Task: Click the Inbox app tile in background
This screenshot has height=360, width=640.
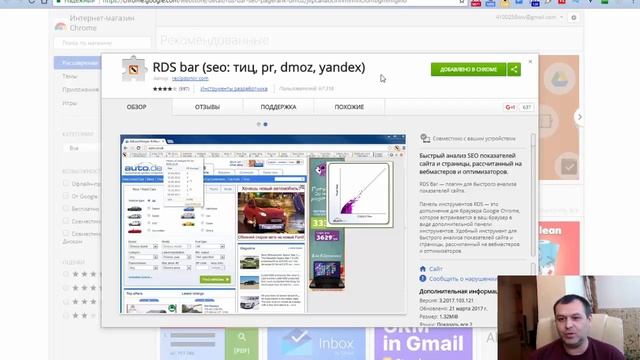Action: click(316, 344)
